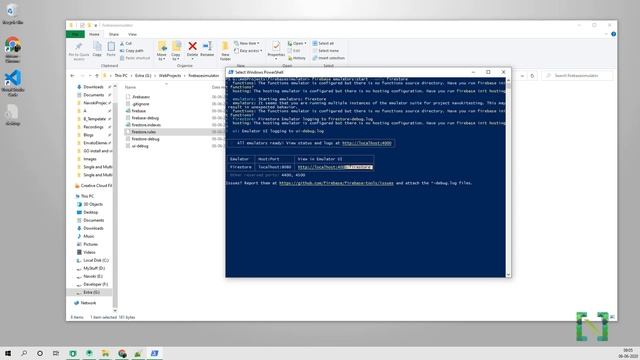Open the Move to dropdown
This screenshot has height=360, width=640.
(x=162, y=51)
